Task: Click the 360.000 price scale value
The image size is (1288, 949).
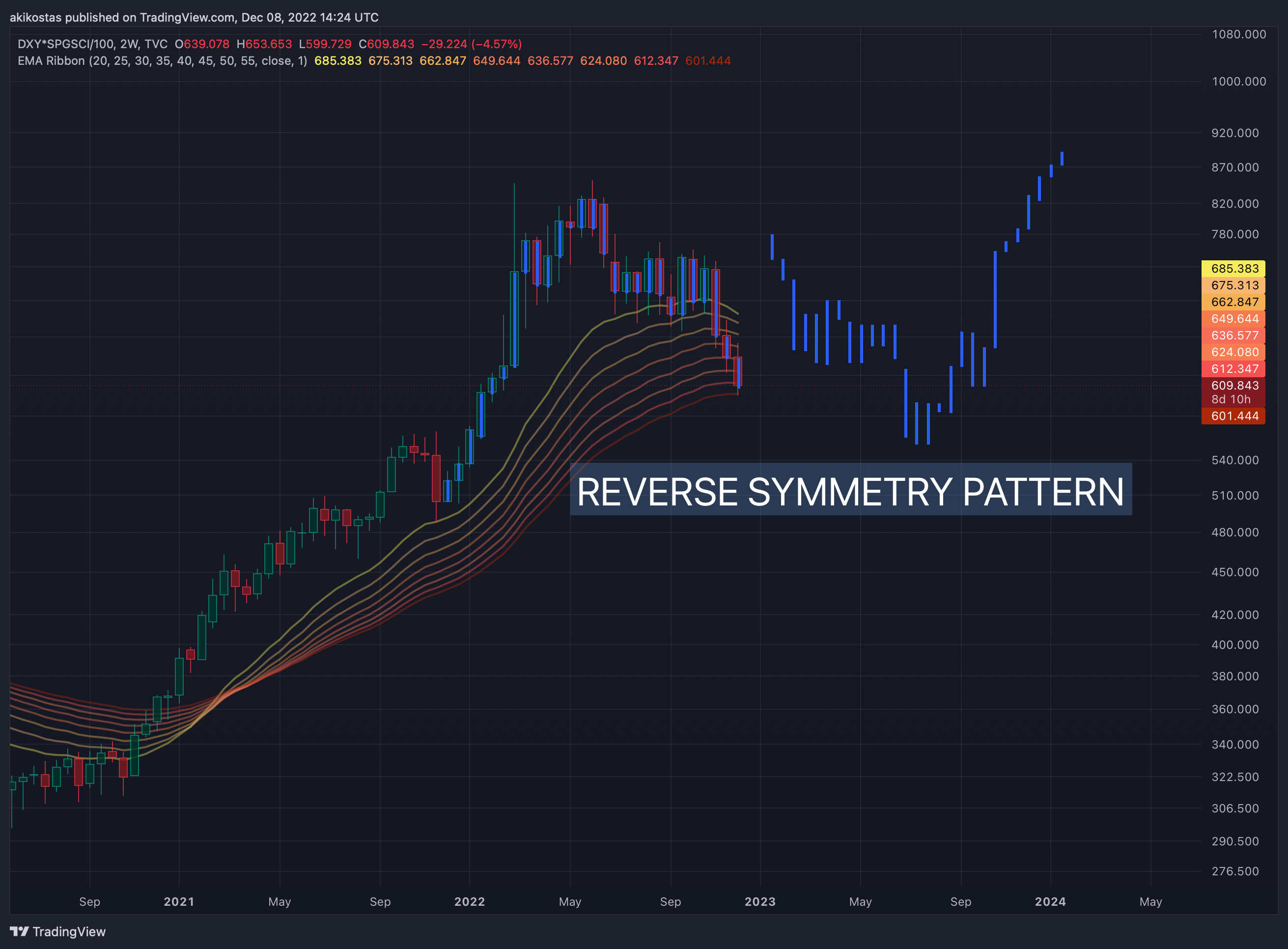Action: (1234, 709)
